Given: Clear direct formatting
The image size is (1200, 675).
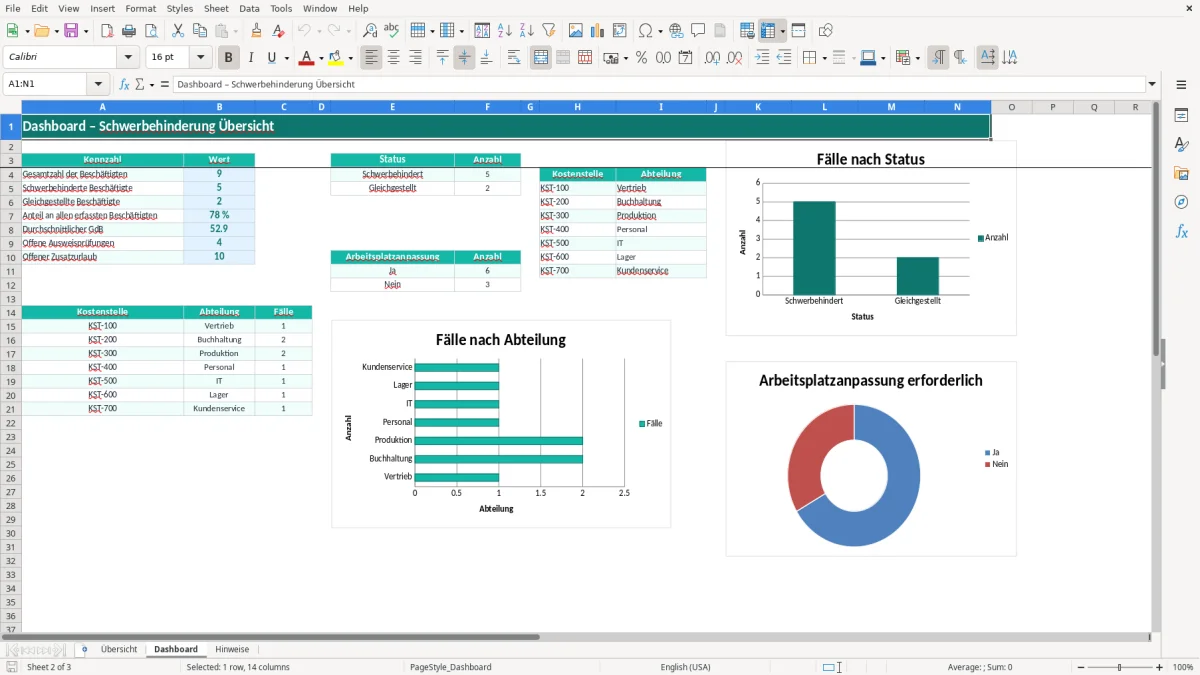Looking at the screenshot, I should coord(279,31).
